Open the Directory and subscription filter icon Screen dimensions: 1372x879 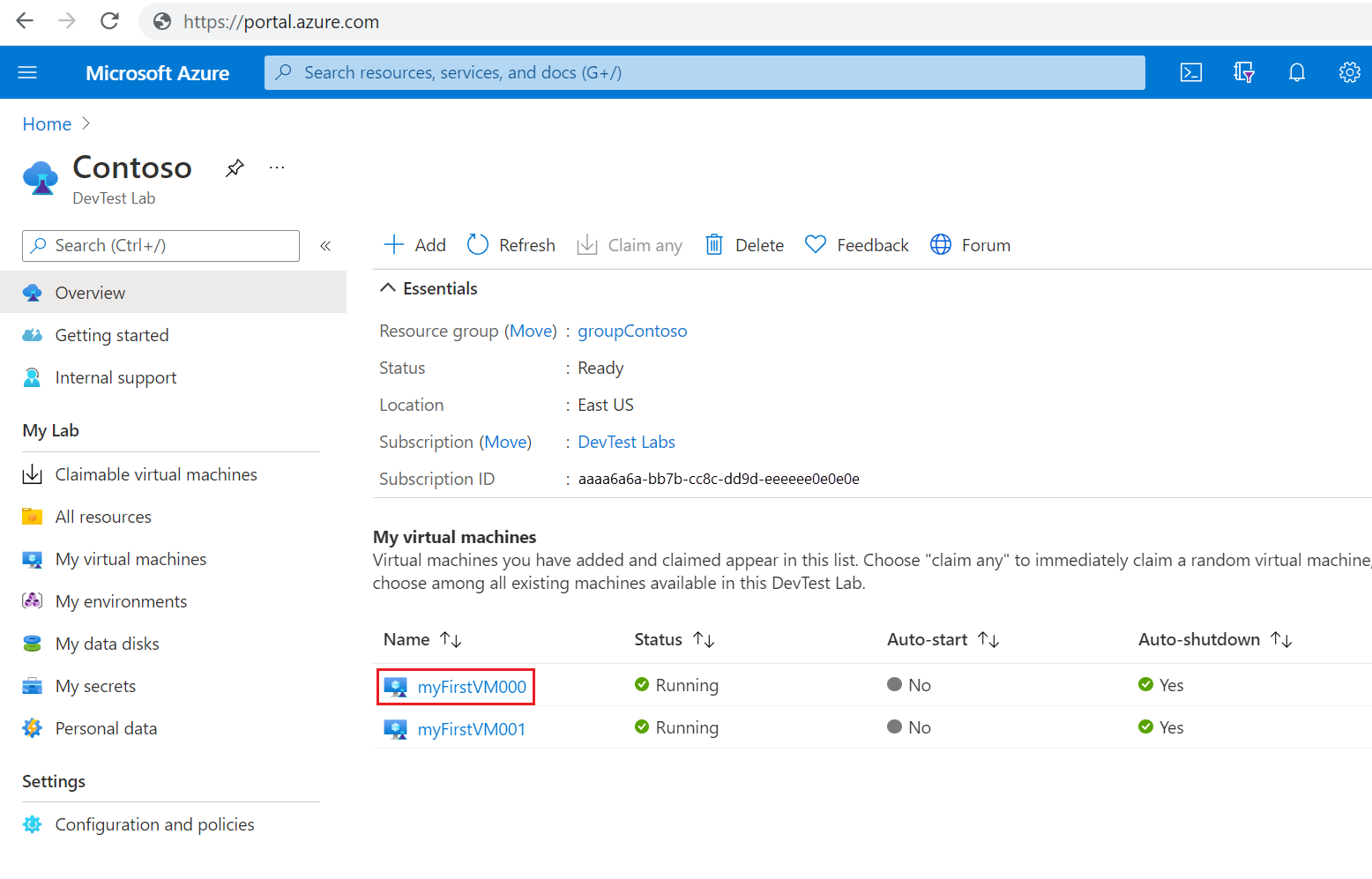tap(1243, 72)
